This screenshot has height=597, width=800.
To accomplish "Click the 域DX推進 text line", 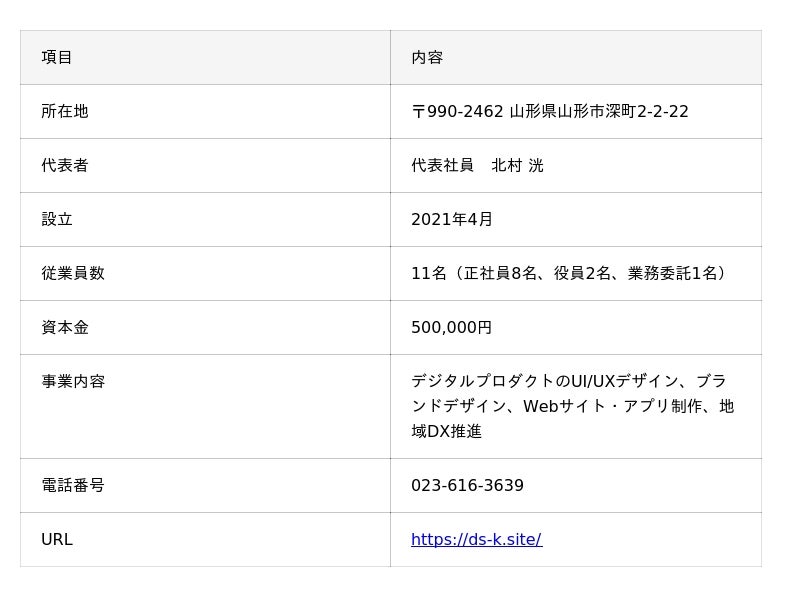I will (x=446, y=432).
